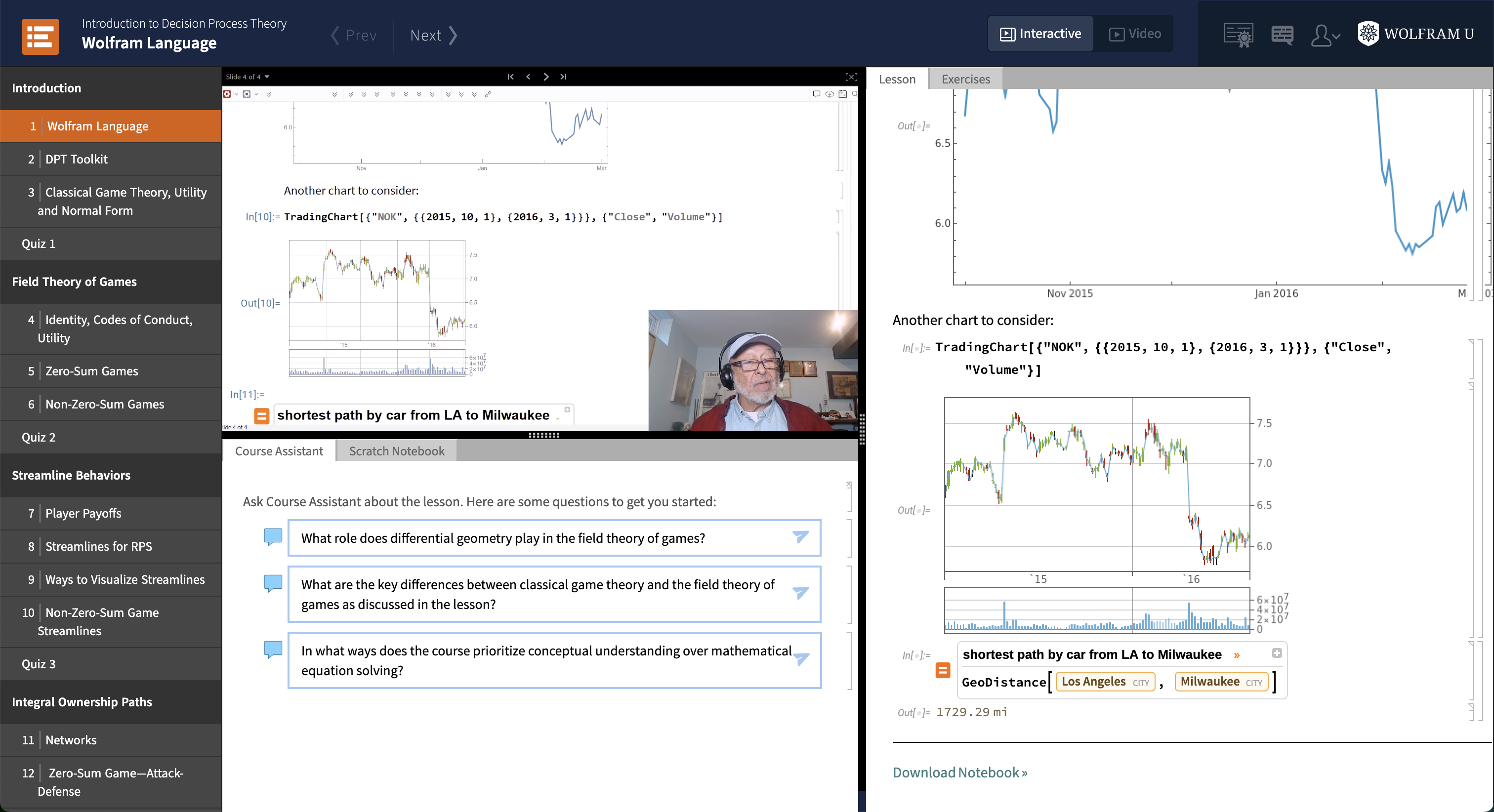Open lesson 2 DPT Toolkit
The height and width of the screenshot is (812, 1494).
pos(111,159)
